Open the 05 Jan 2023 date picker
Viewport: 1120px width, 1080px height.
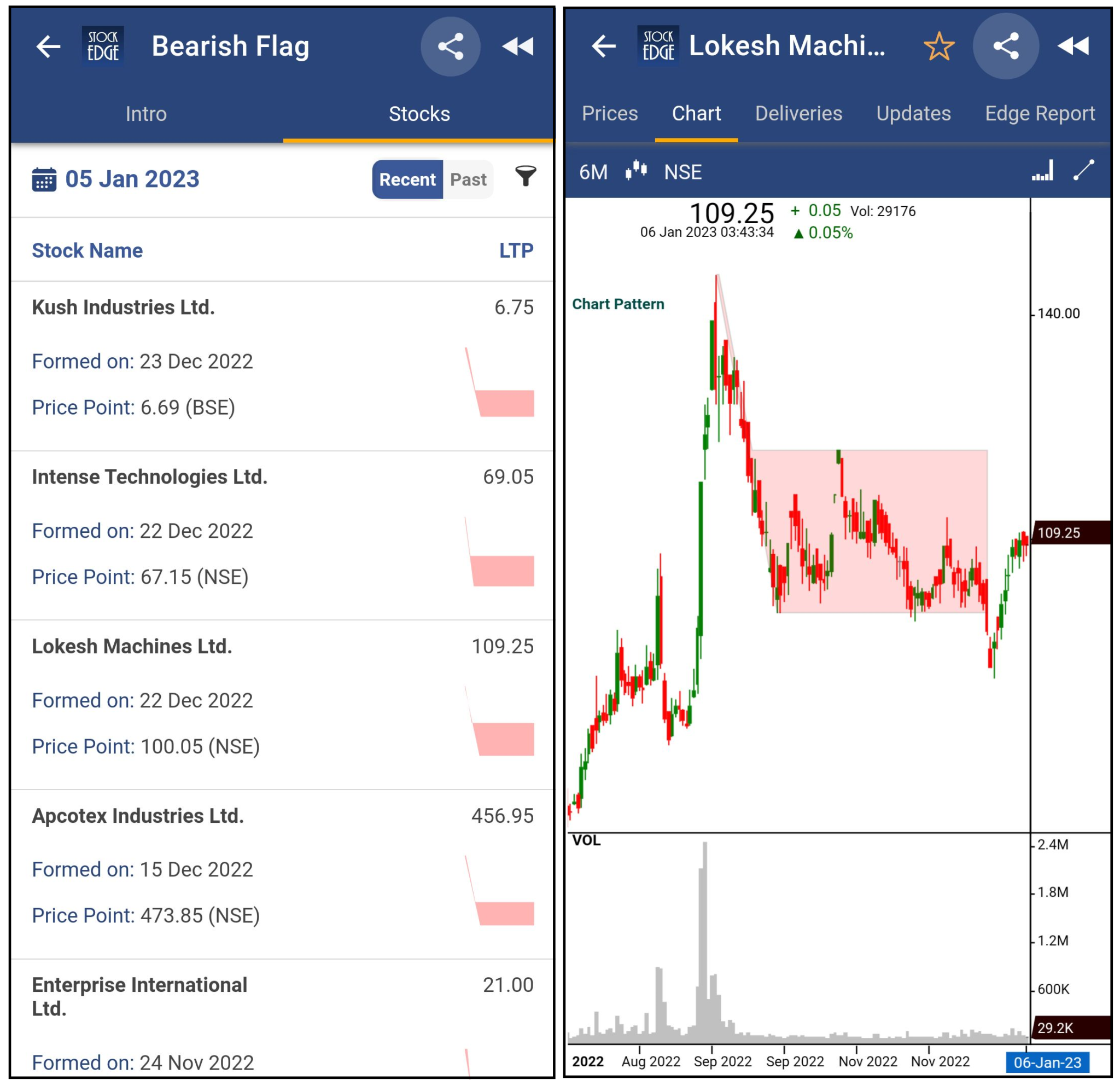coord(131,178)
